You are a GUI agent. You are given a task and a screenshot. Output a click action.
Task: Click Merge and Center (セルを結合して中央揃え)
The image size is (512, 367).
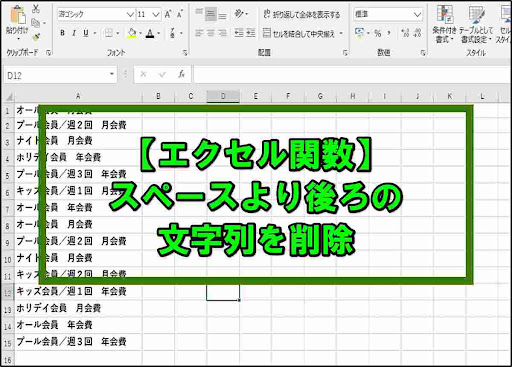[x=299, y=33]
